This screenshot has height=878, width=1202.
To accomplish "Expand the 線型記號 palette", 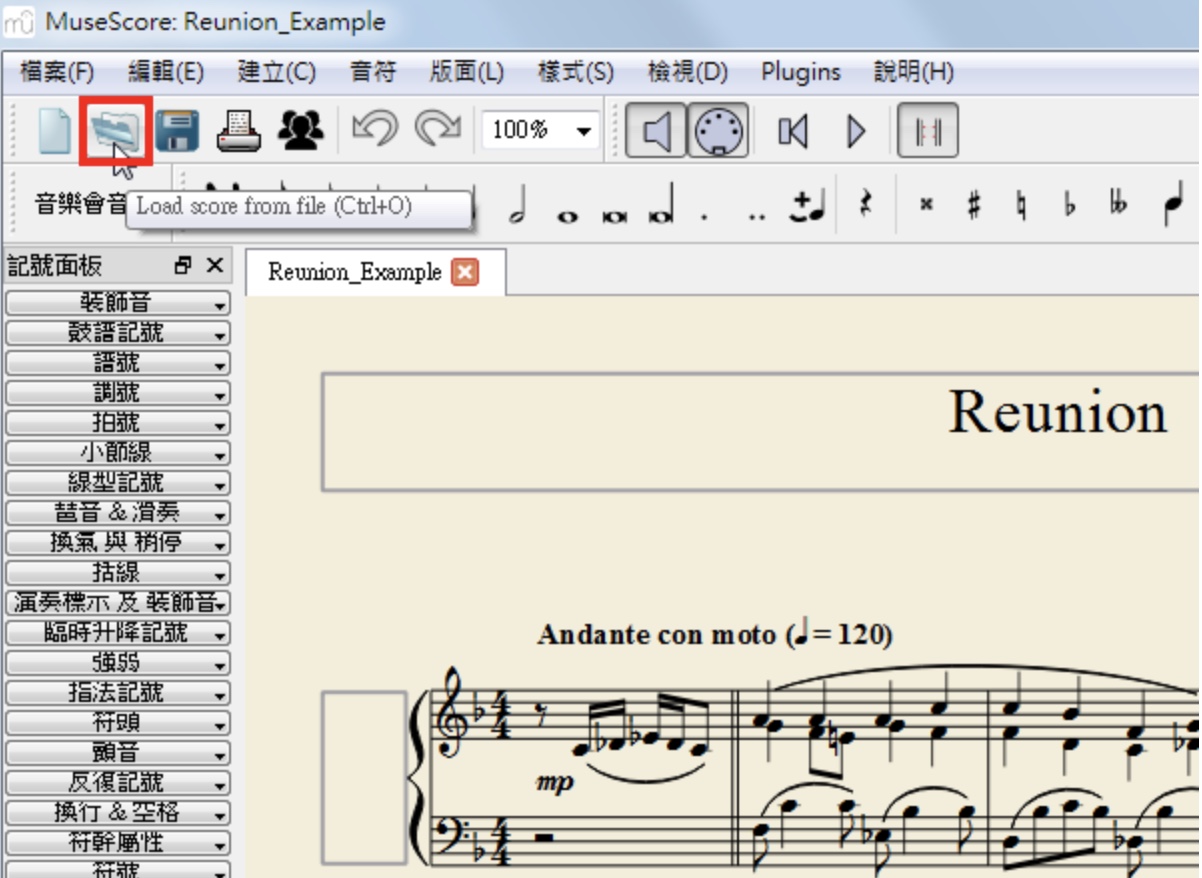I will tap(117, 483).
